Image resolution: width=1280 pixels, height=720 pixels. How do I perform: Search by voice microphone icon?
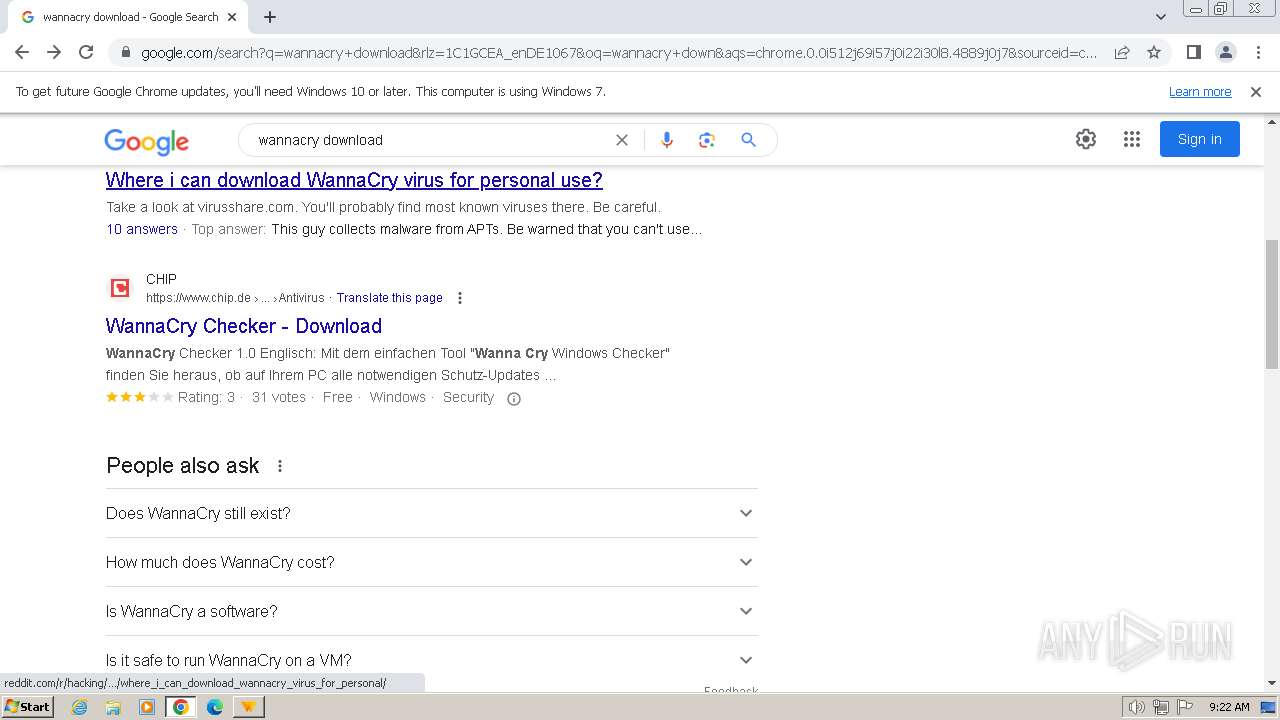(667, 140)
